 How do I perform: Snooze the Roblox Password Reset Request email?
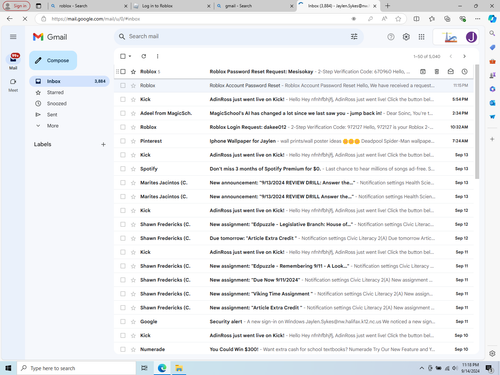pyautogui.click(x=464, y=71)
